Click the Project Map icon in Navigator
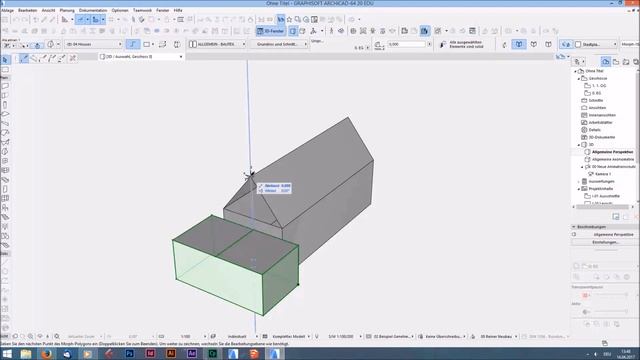640x360 pixels. point(606,62)
